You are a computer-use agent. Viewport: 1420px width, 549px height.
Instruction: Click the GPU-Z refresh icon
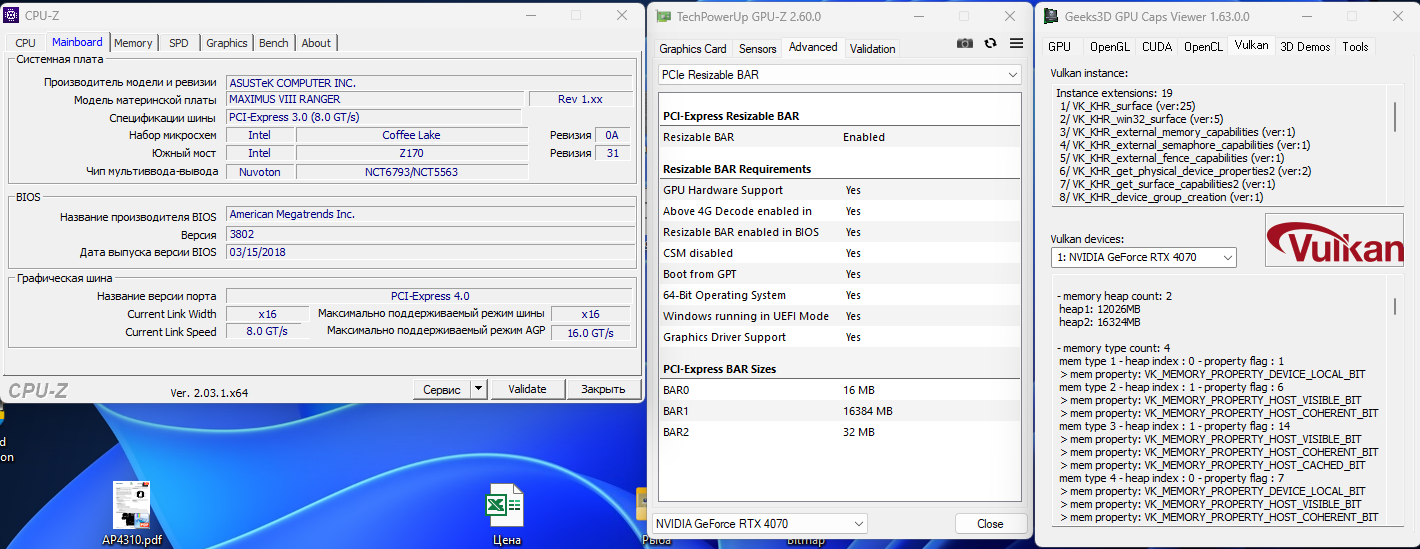[x=990, y=43]
